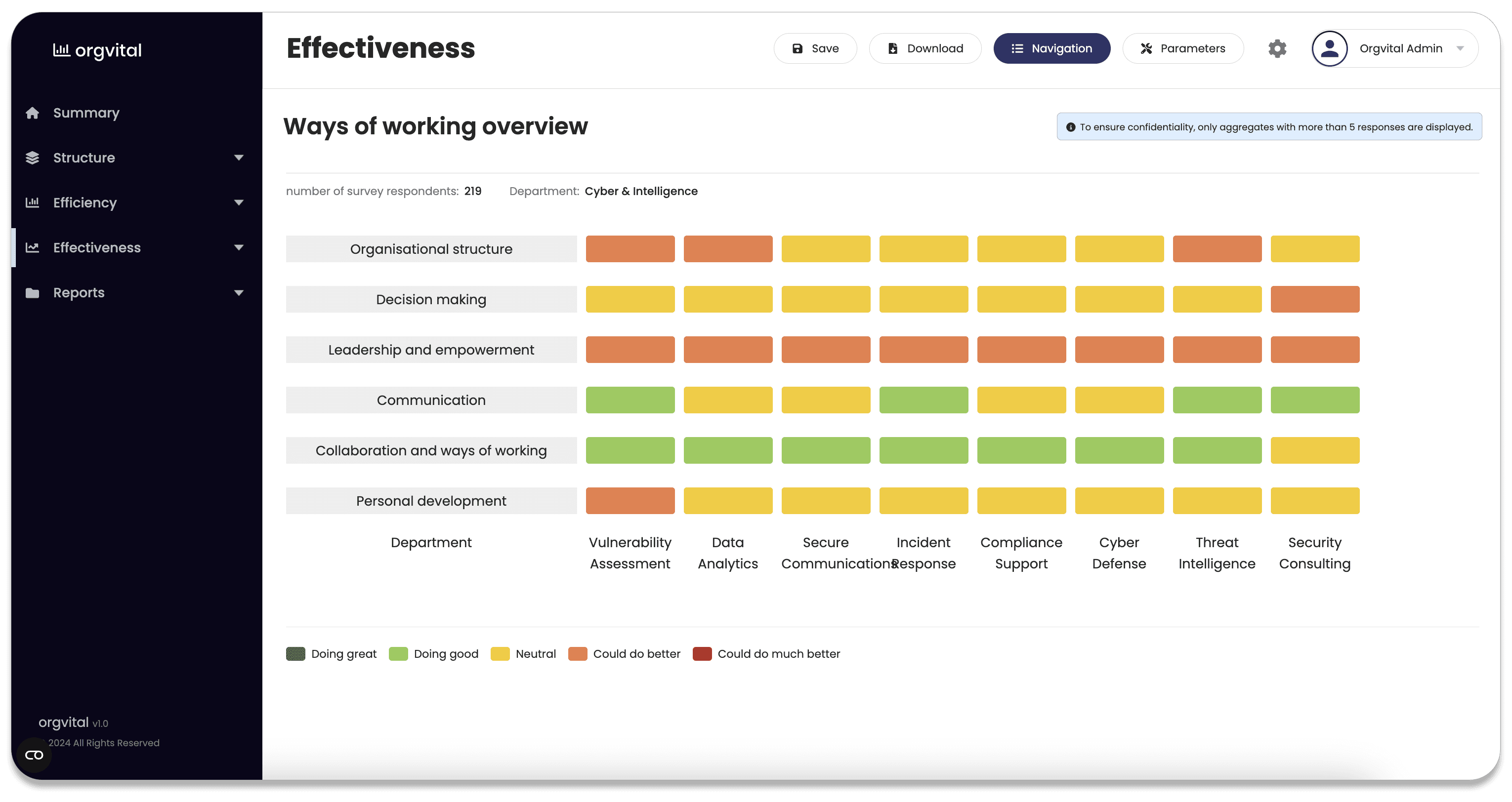Go to Summary in sidebar
Viewport: 1512px width, 802px height.
pyautogui.click(x=86, y=113)
